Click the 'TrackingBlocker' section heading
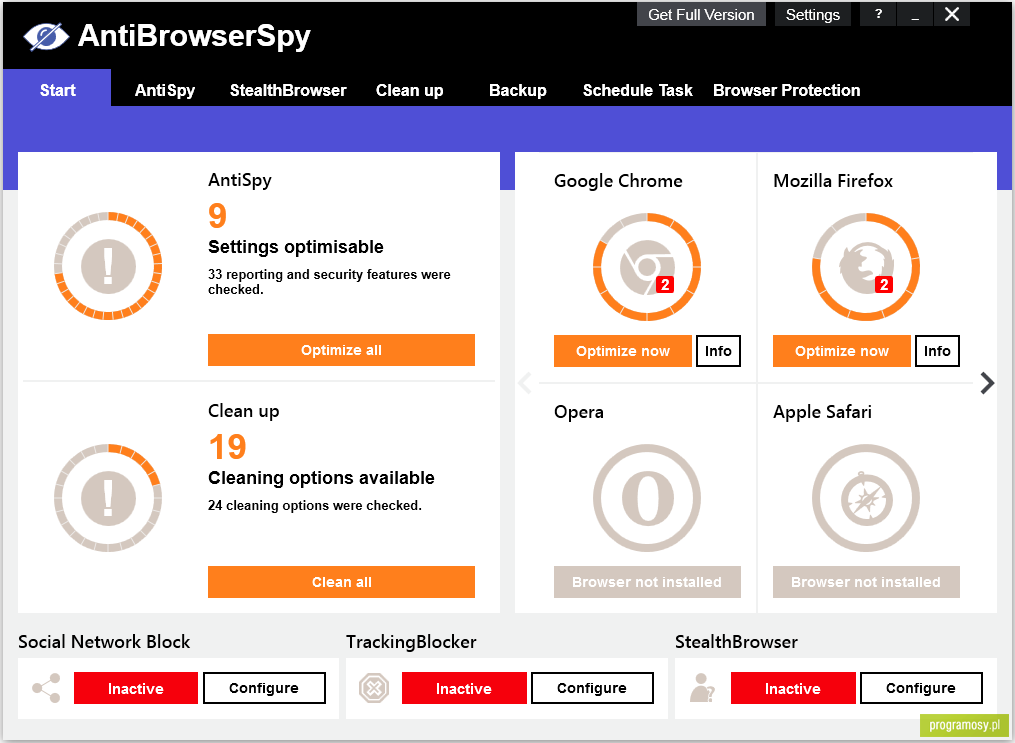The height and width of the screenshot is (743, 1015). (411, 641)
